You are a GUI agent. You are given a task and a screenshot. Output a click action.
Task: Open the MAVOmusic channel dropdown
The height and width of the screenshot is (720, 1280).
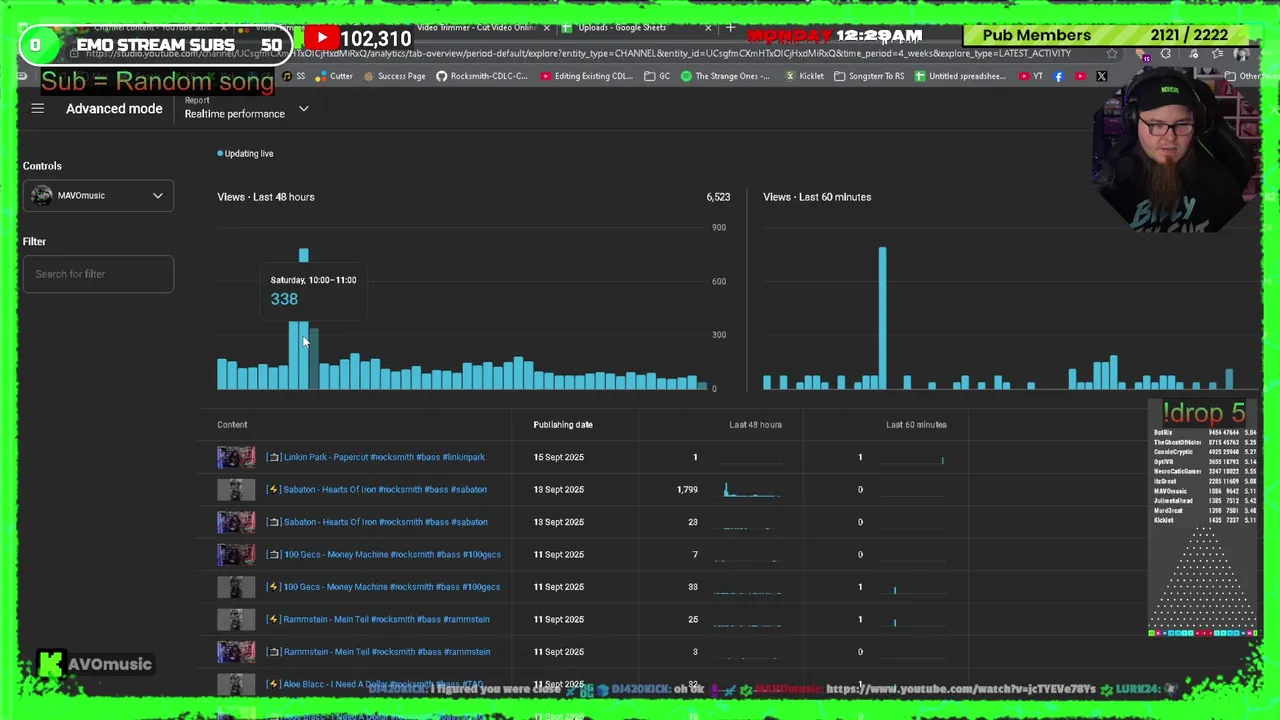(98, 195)
